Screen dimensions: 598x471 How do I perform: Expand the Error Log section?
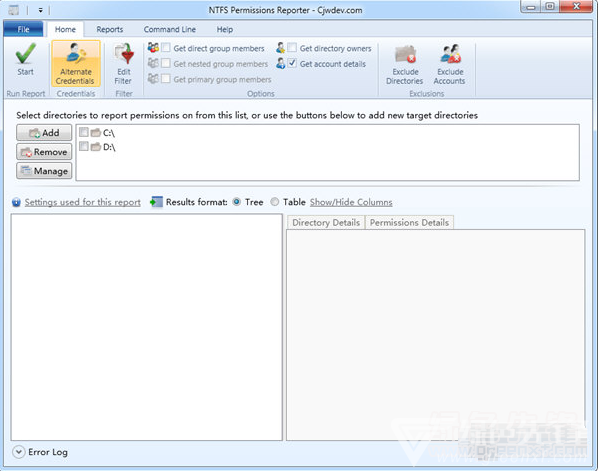[18, 452]
